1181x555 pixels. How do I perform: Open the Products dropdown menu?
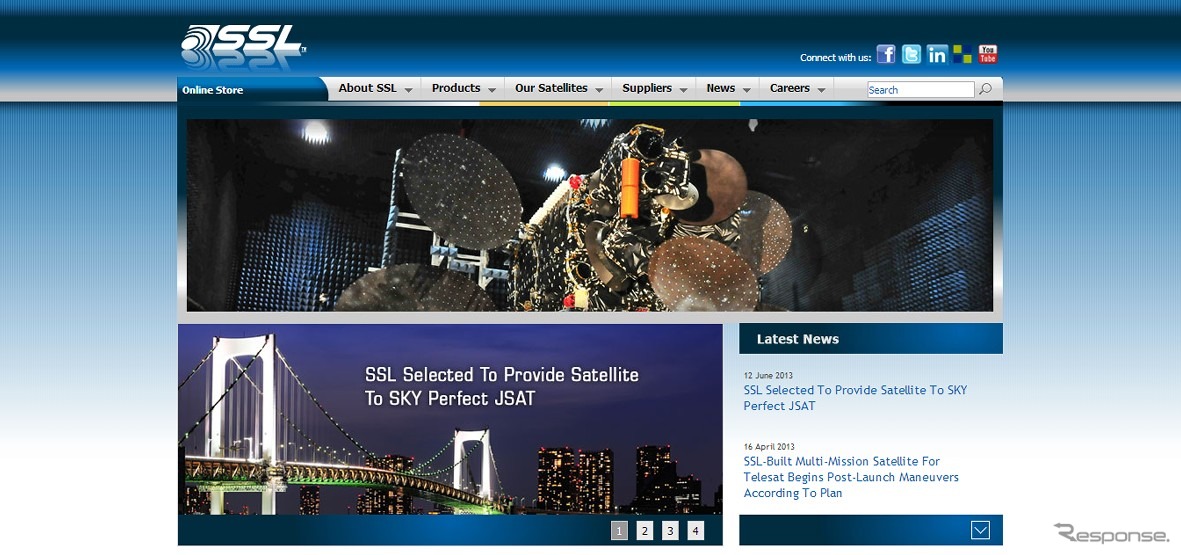(463, 89)
